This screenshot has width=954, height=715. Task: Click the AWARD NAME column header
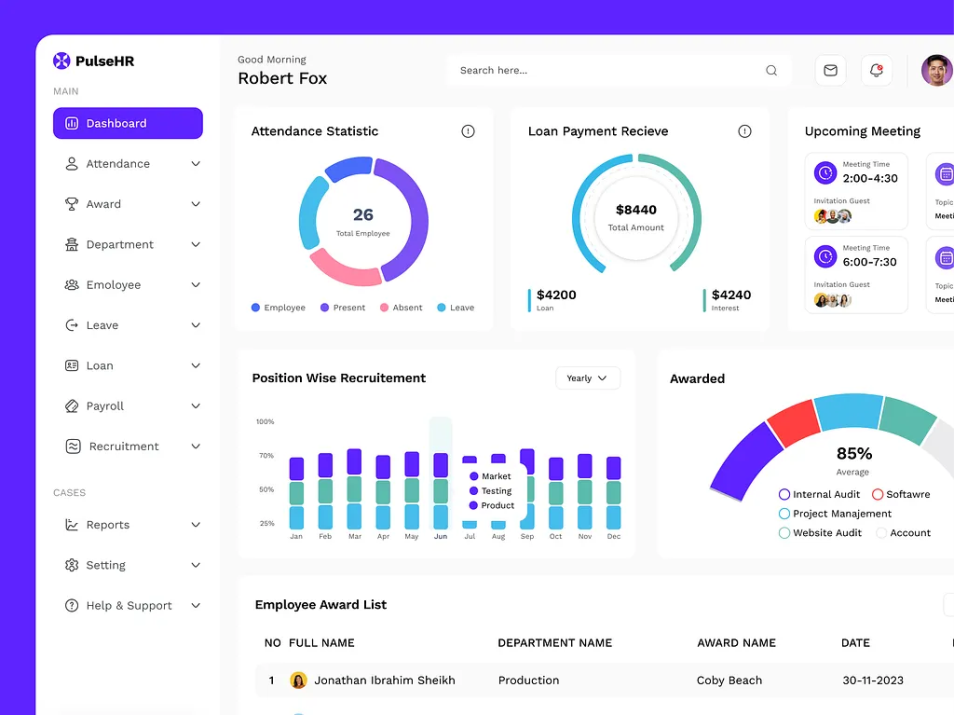736,643
